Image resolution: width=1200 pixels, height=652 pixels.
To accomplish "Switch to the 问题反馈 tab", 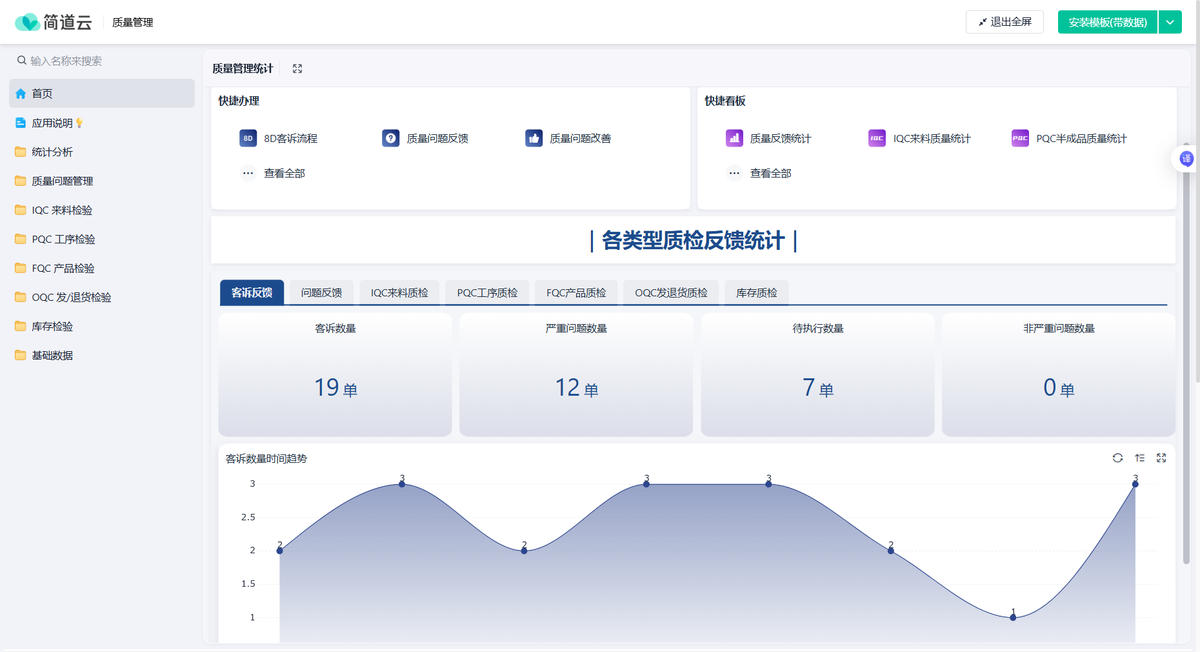I will (x=321, y=293).
